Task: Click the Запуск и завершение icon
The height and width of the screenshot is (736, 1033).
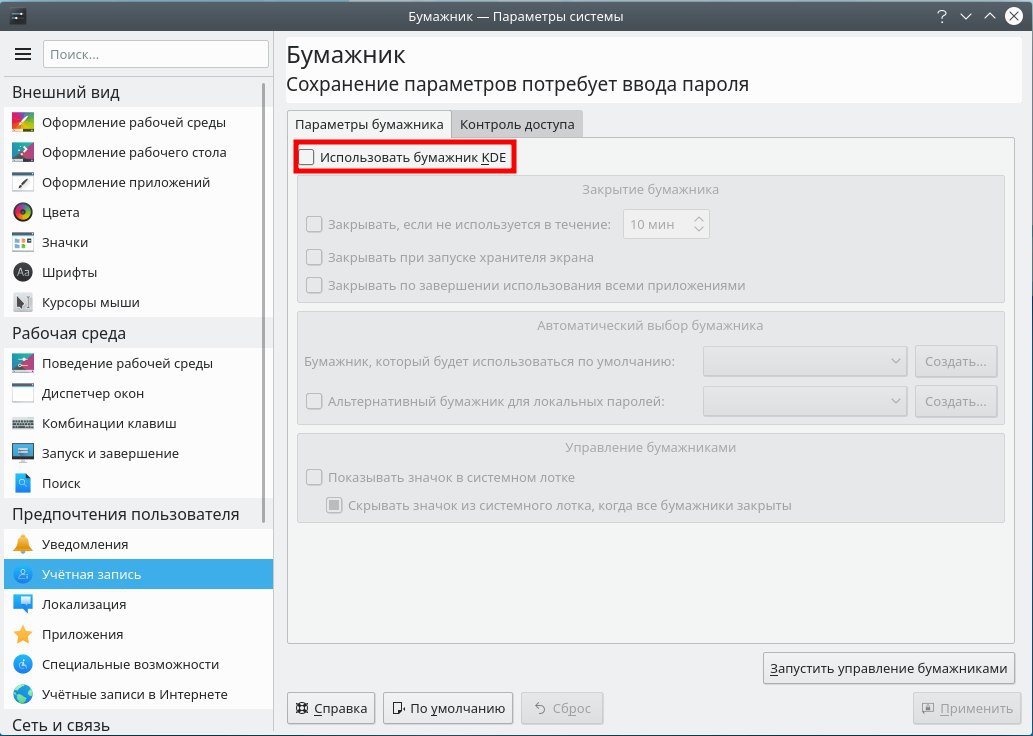Action: click(23, 453)
